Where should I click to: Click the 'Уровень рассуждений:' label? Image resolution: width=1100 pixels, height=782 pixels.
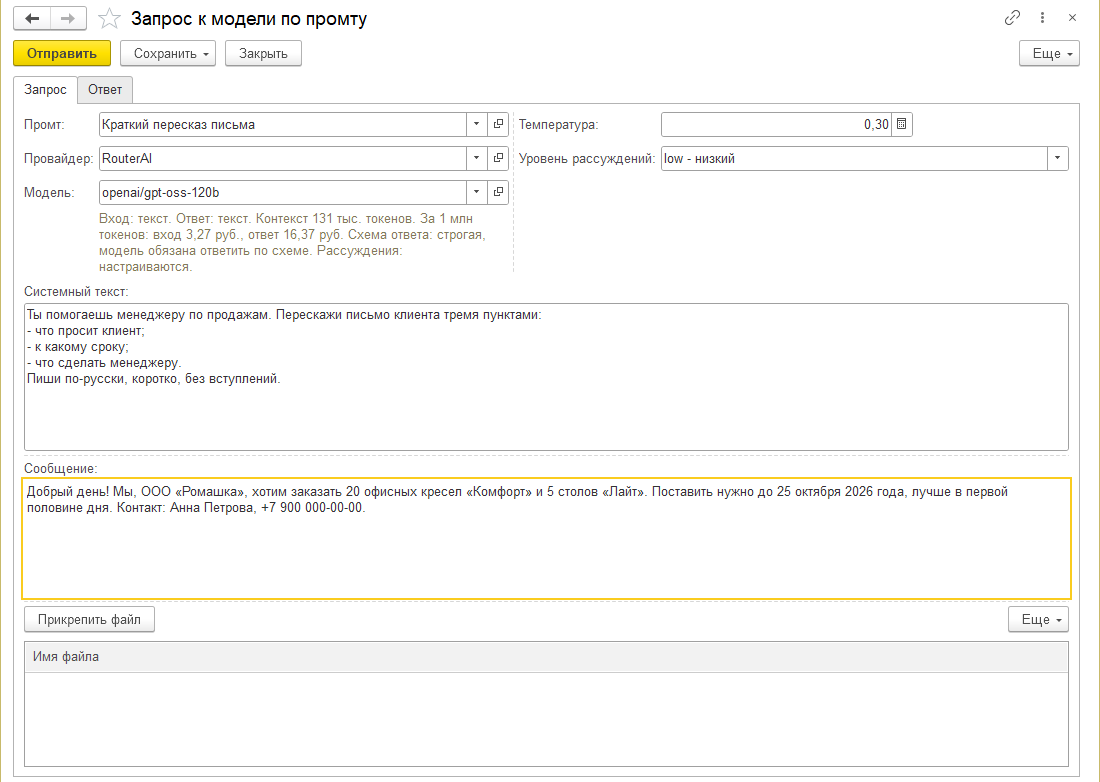[587, 159]
